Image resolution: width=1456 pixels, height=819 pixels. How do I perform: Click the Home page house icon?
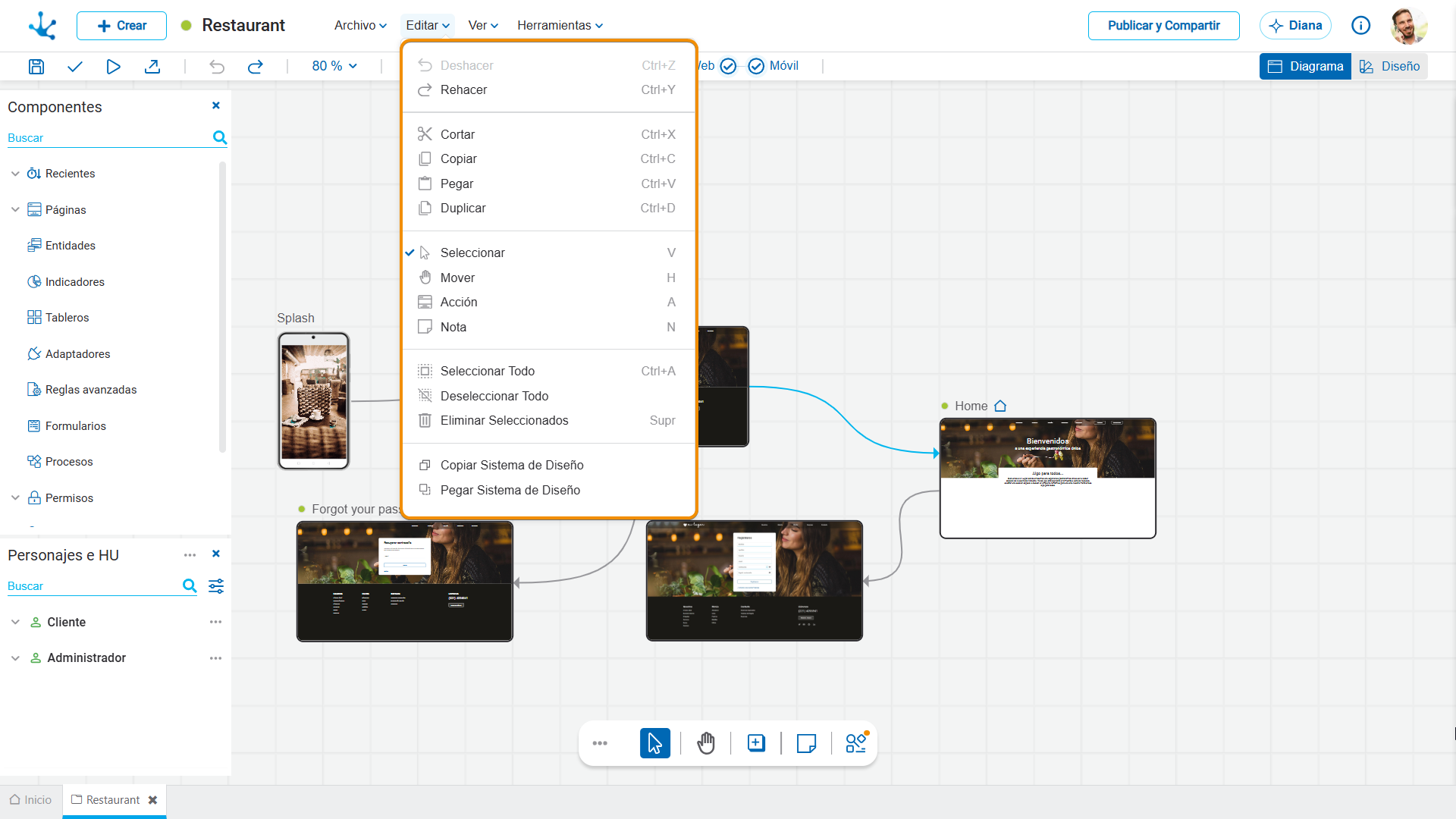pos(1000,406)
